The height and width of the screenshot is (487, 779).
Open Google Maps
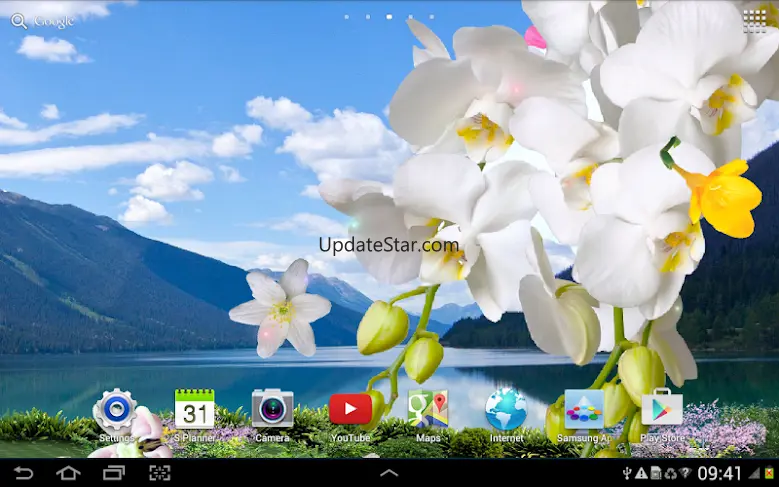click(428, 415)
